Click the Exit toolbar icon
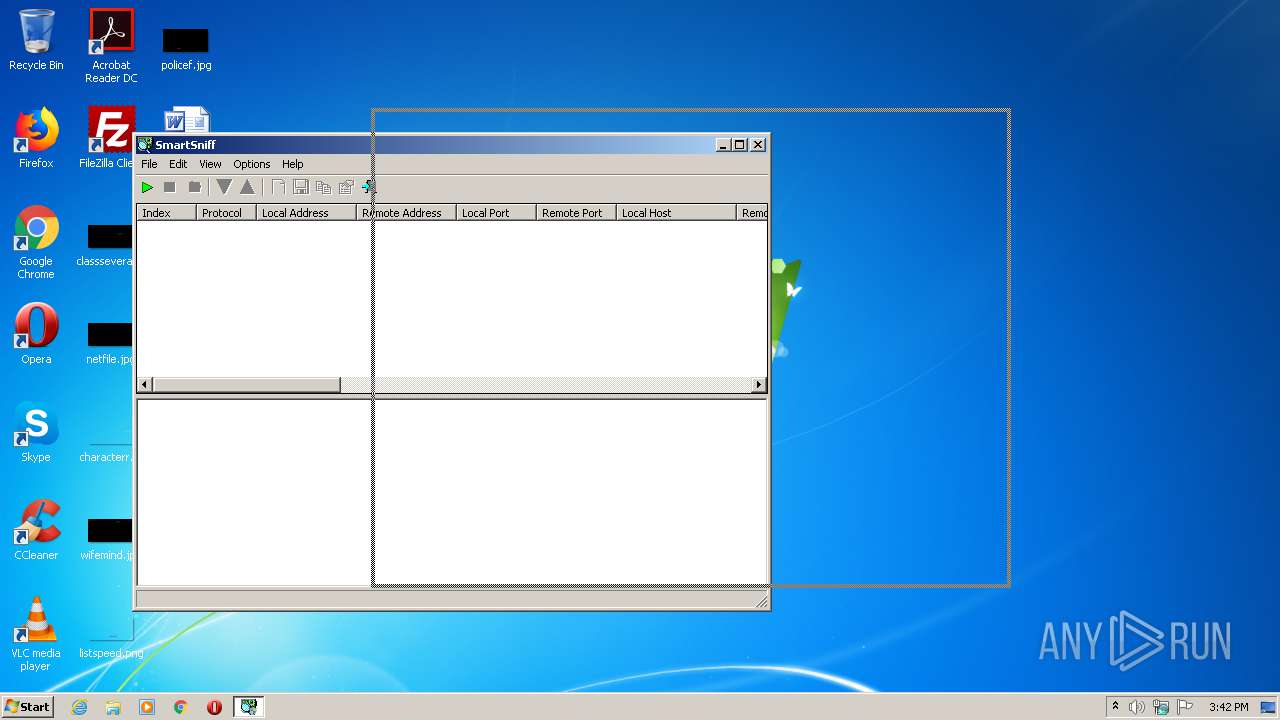 pyautogui.click(x=368, y=187)
